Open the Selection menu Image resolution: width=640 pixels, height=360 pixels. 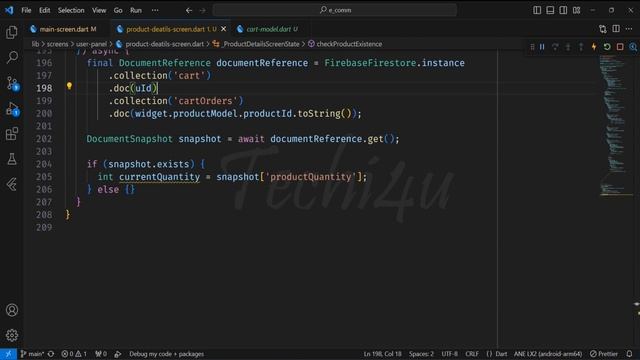coord(71,10)
